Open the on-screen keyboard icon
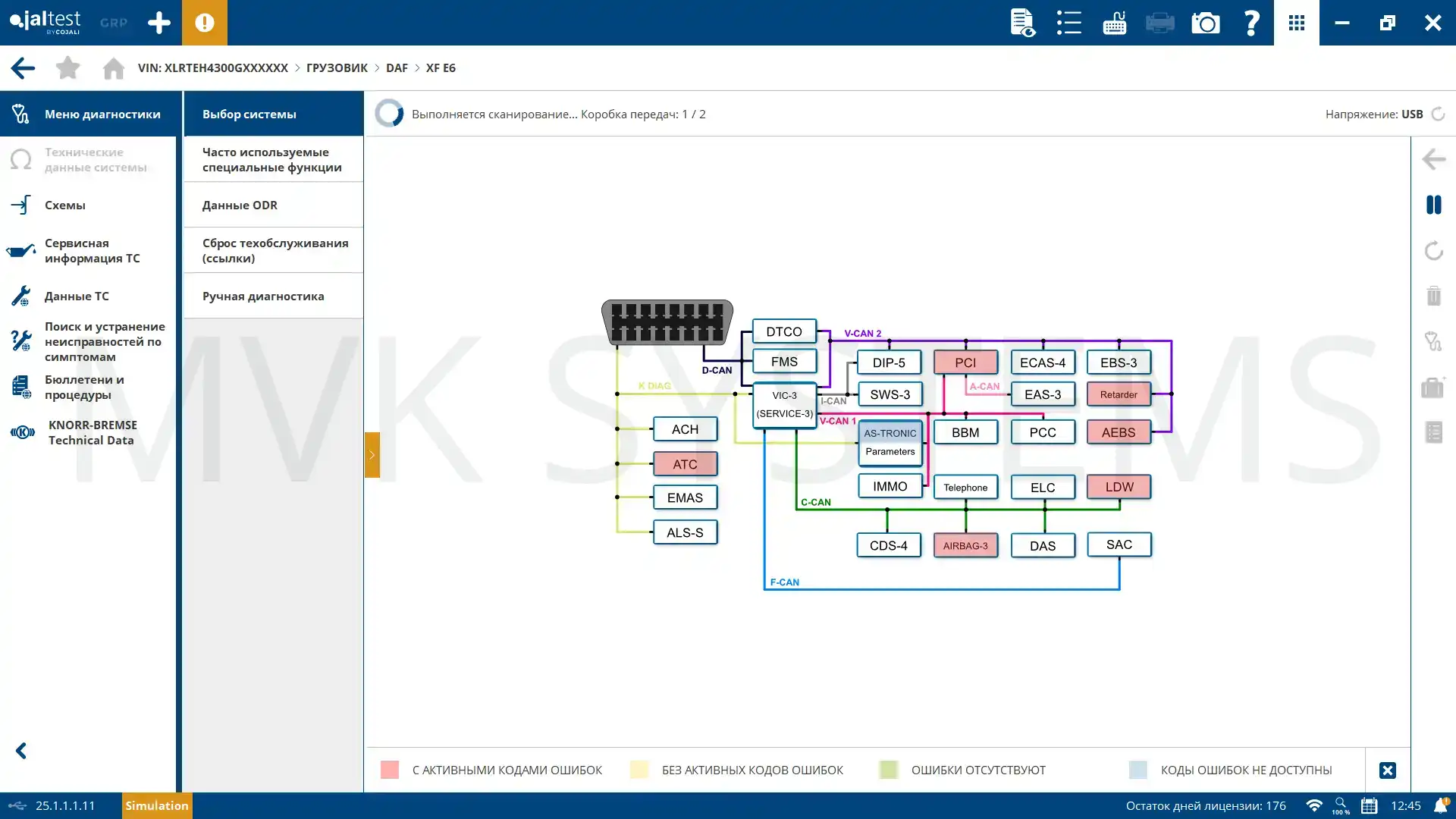The height and width of the screenshot is (819, 1456). pyautogui.click(x=1115, y=23)
